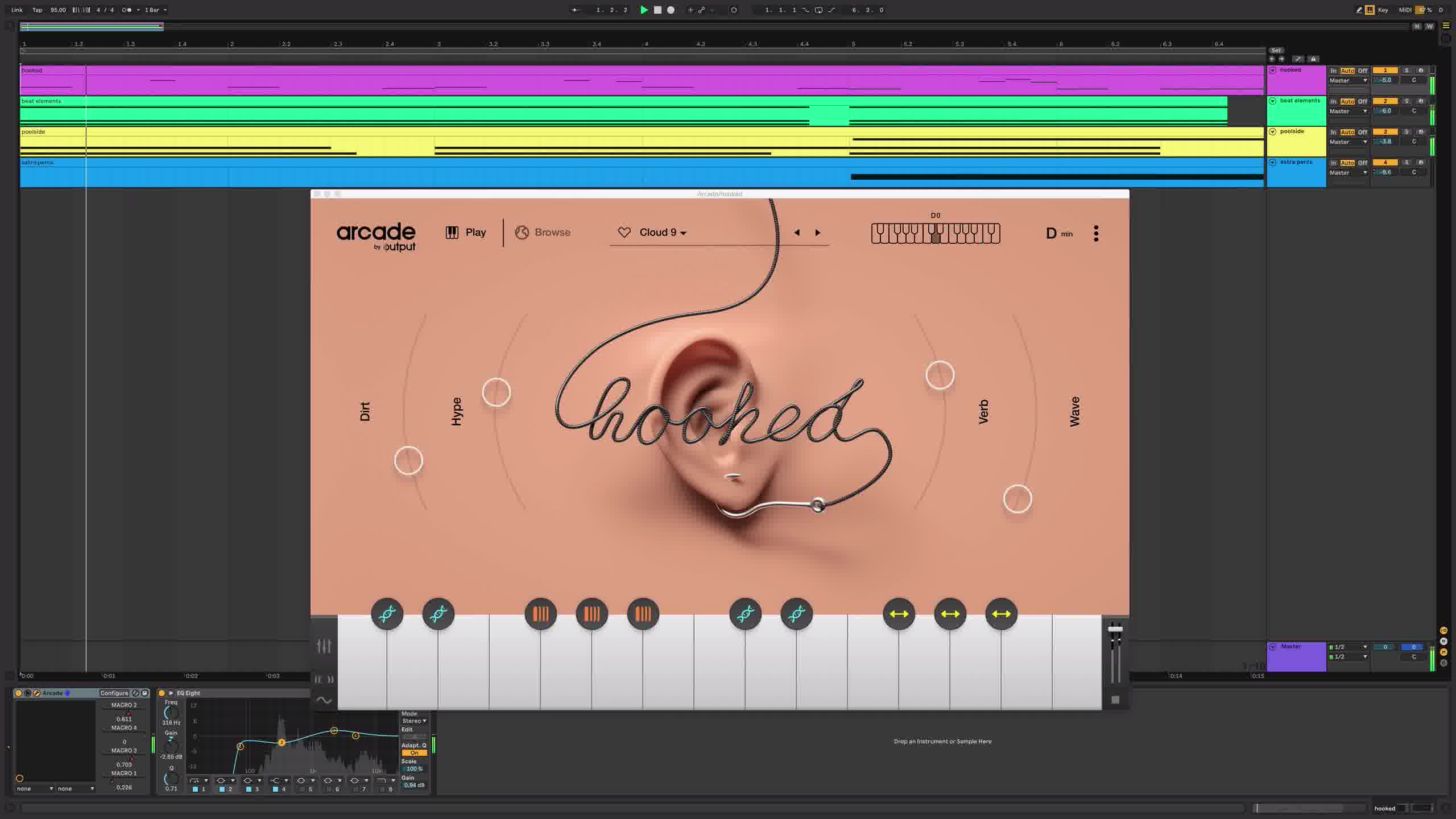Solo the beat elements track
Image resolution: width=1456 pixels, height=819 pixels.
(1407, 101)
